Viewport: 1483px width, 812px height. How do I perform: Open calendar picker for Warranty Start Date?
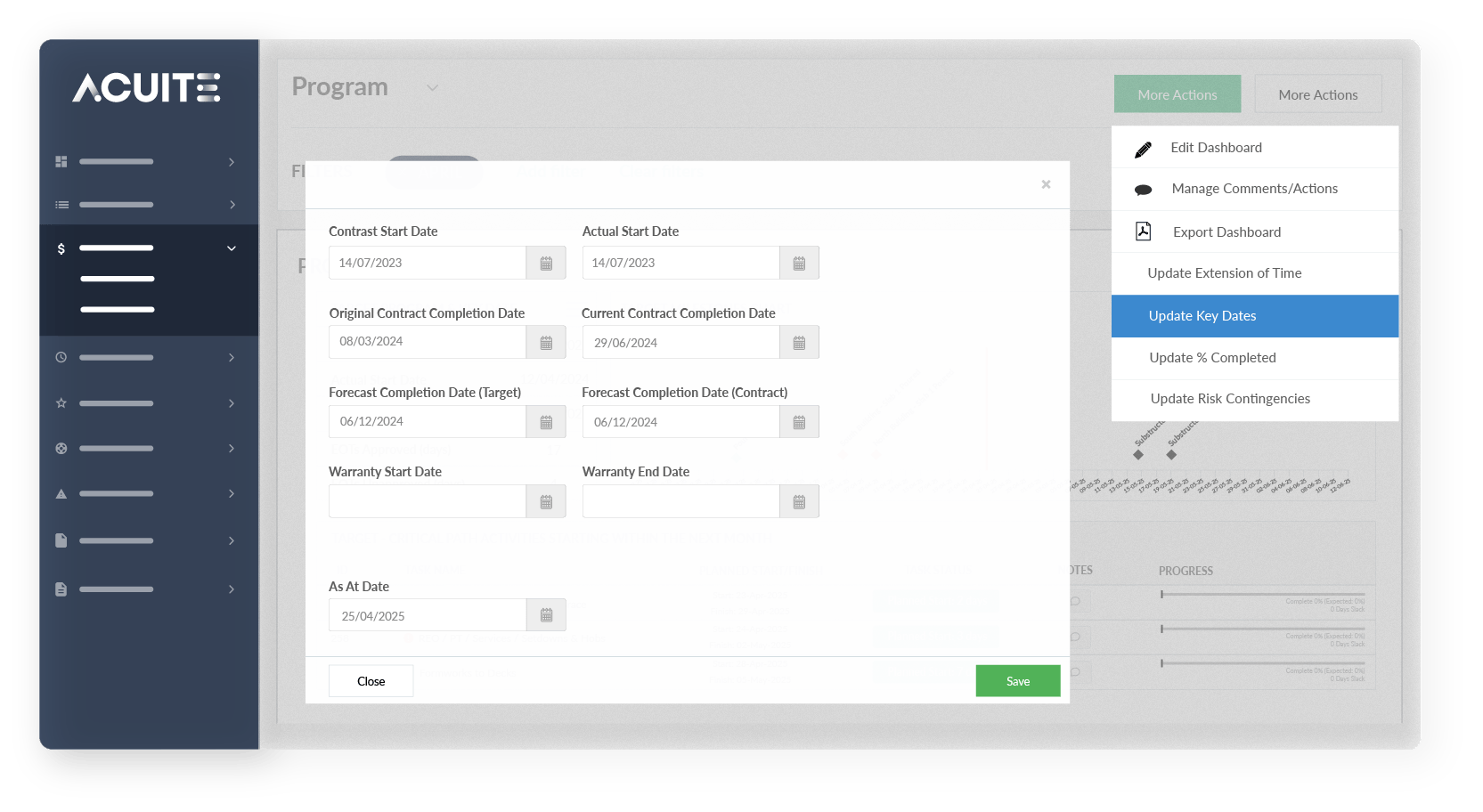(546, 501)
